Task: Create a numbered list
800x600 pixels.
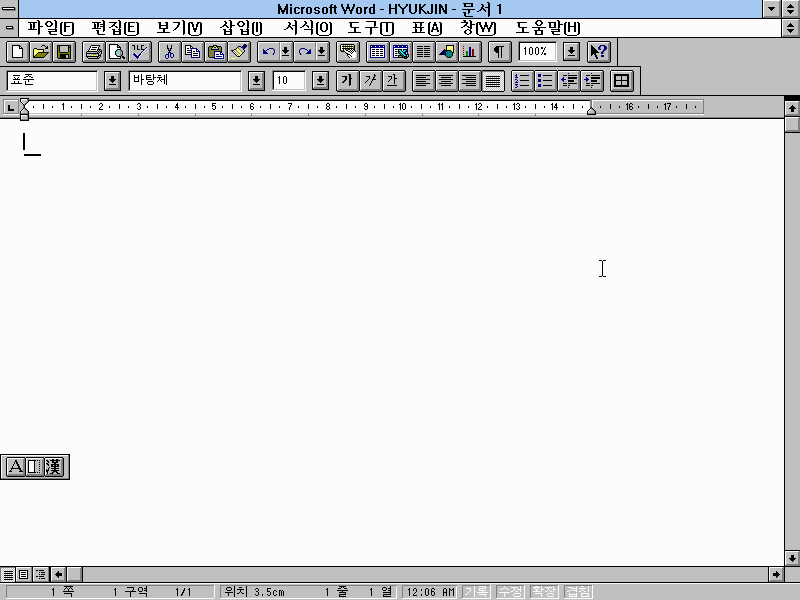Action: coord(522,81)
